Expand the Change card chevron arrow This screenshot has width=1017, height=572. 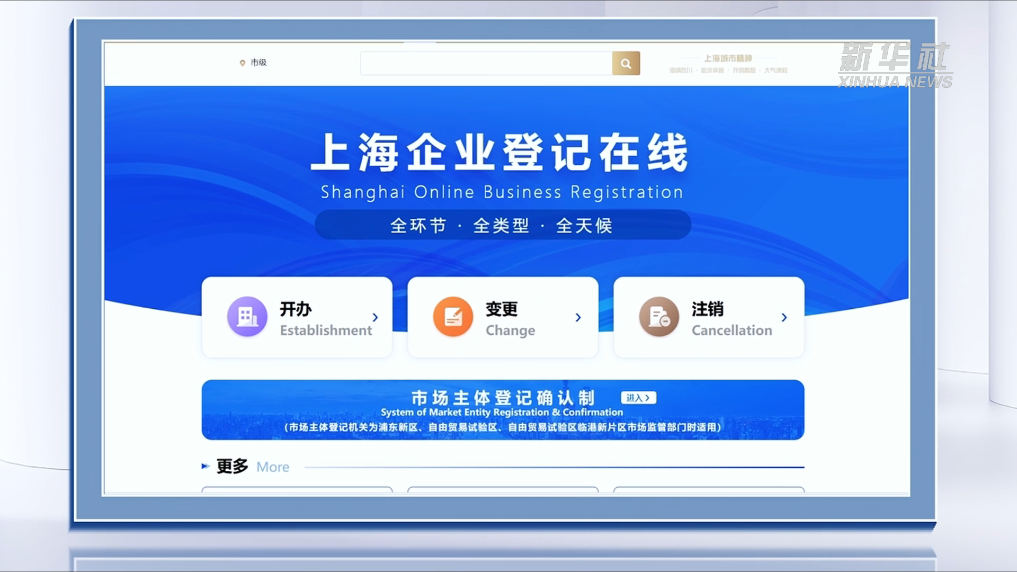click(x=578, y=318)
